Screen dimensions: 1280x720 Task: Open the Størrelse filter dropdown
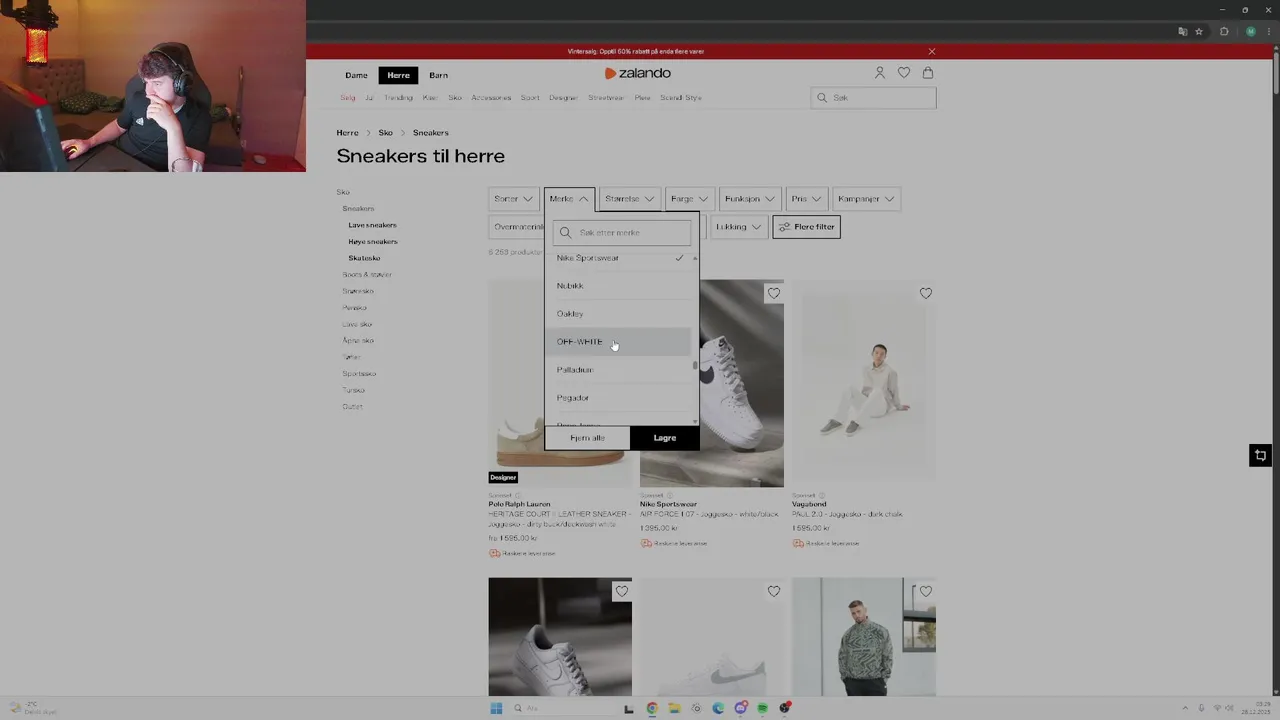click(630, 199)
